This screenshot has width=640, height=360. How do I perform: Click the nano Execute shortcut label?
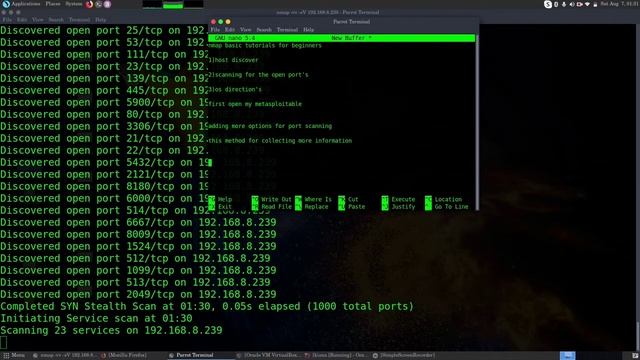pos(403,200)
